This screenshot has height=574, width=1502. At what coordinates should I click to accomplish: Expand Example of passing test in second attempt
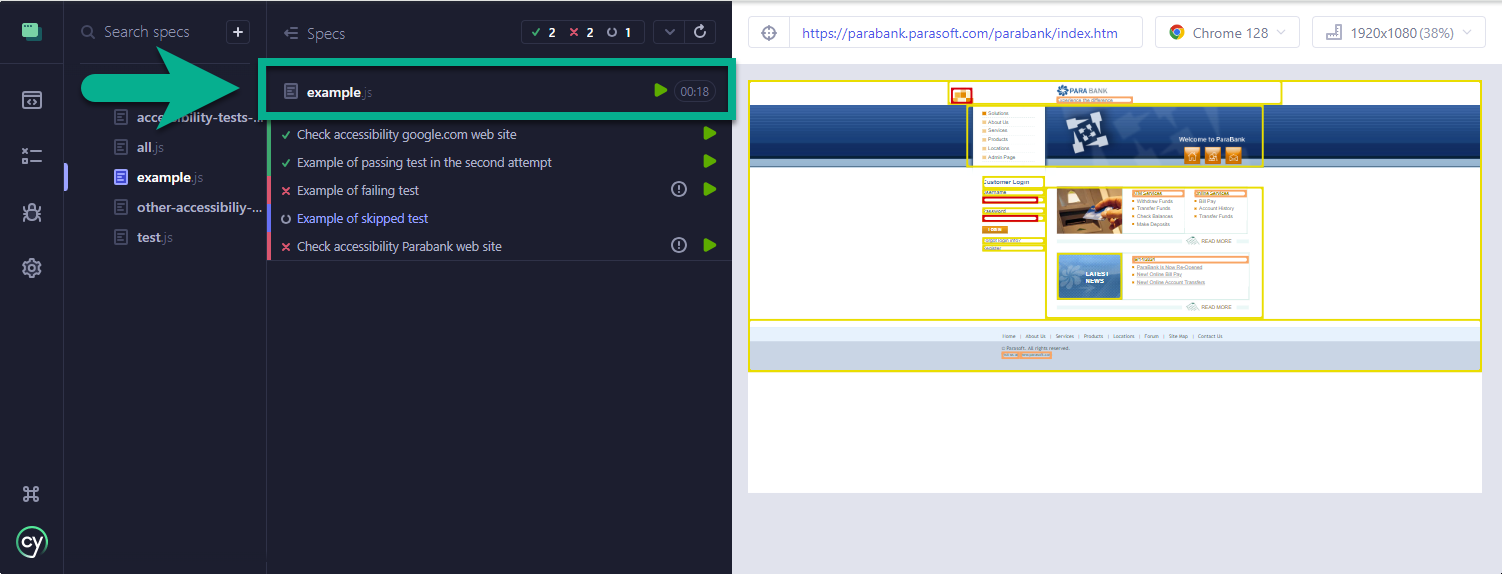coord(424,162)
